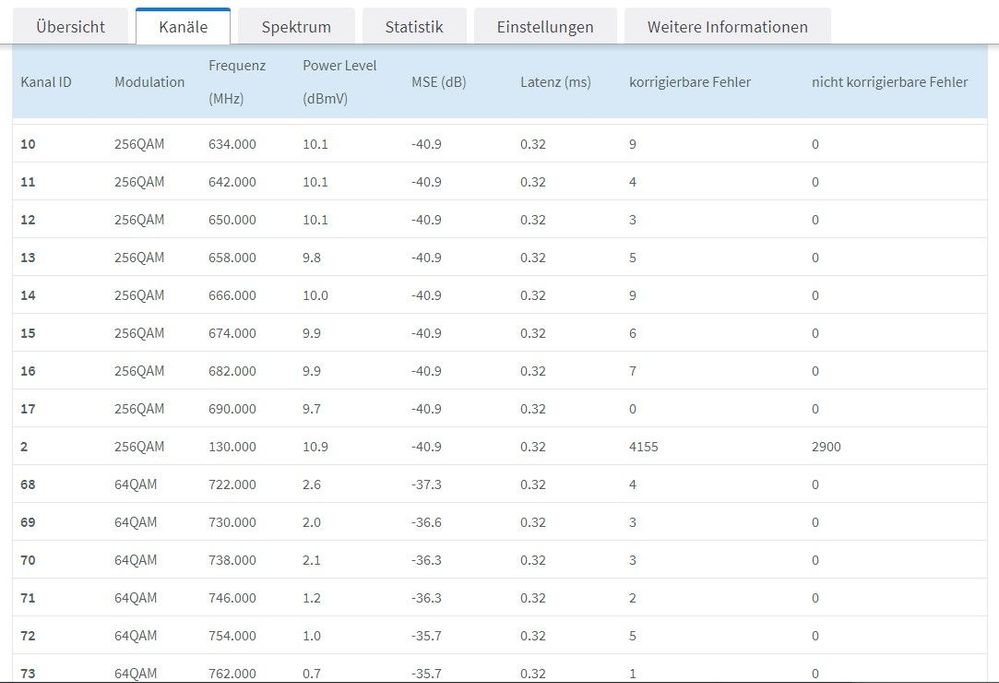Image resolution: width=999 pixels, height=683 pixels.
Task: Click power level 2.6 in channel 68 row
Action: click(x=312, y=484)
